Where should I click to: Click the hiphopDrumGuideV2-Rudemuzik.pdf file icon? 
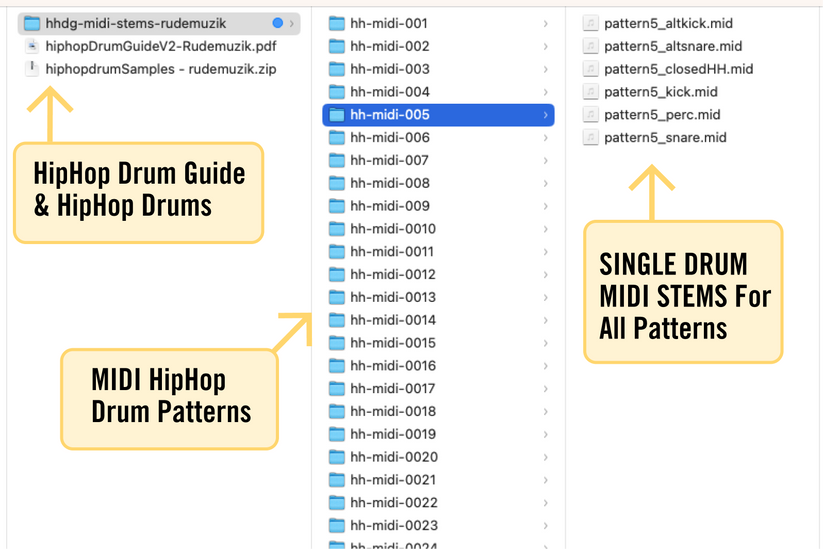tap(32, 46)
